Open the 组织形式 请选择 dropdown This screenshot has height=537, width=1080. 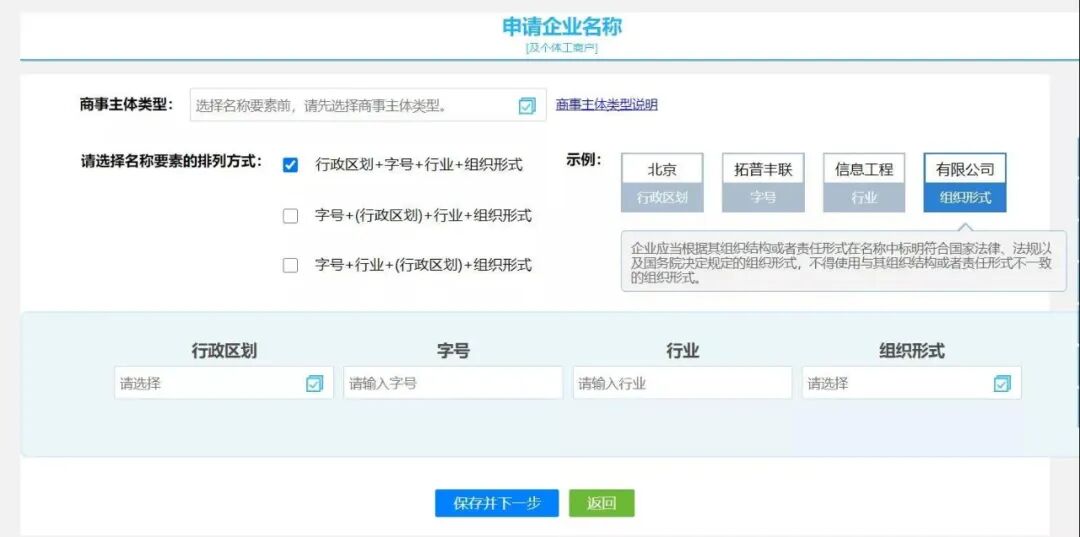coord(911,383)
